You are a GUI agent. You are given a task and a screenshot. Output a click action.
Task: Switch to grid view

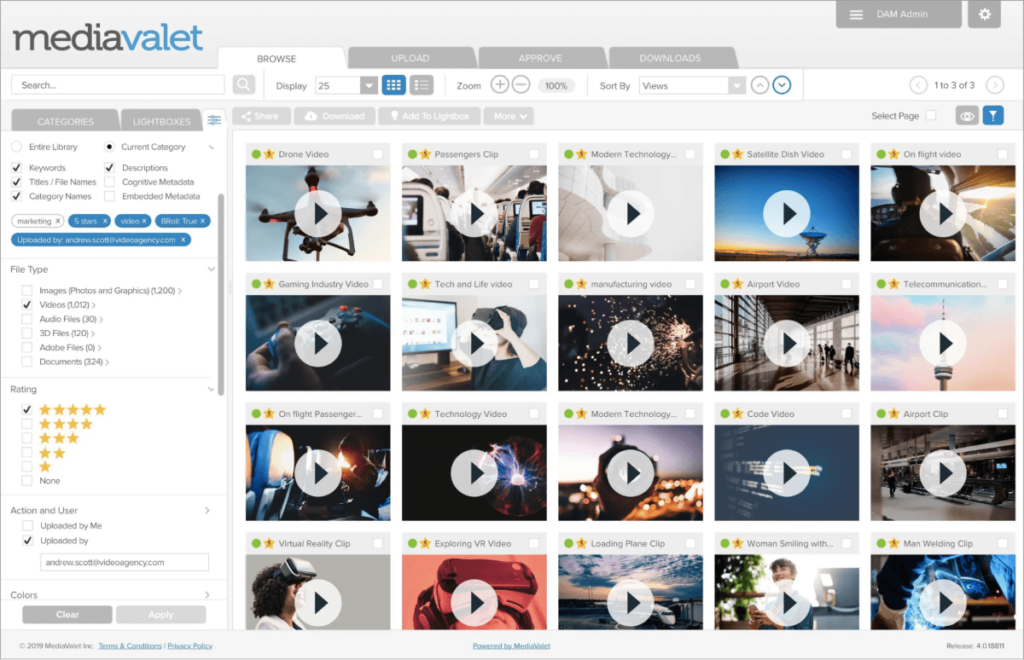(393, 85)
